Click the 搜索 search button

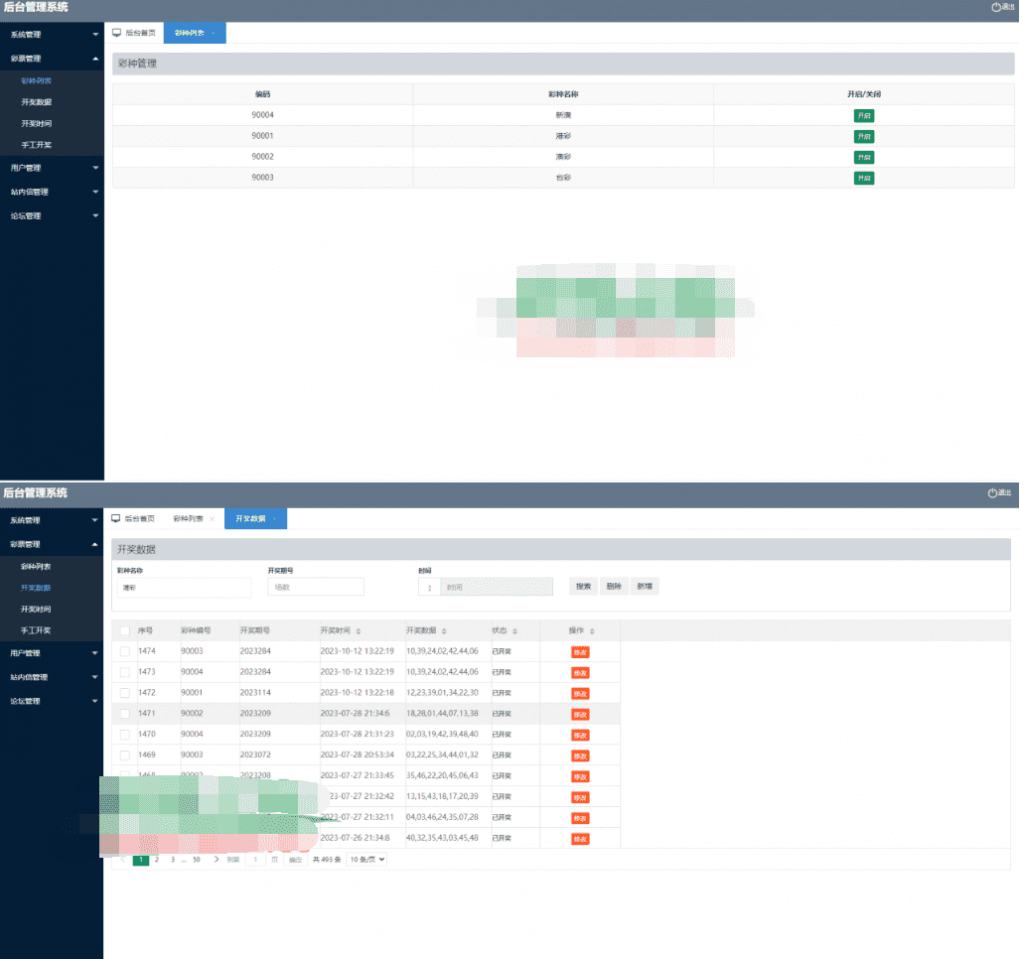pyautogui.click(x=583, y=587)
